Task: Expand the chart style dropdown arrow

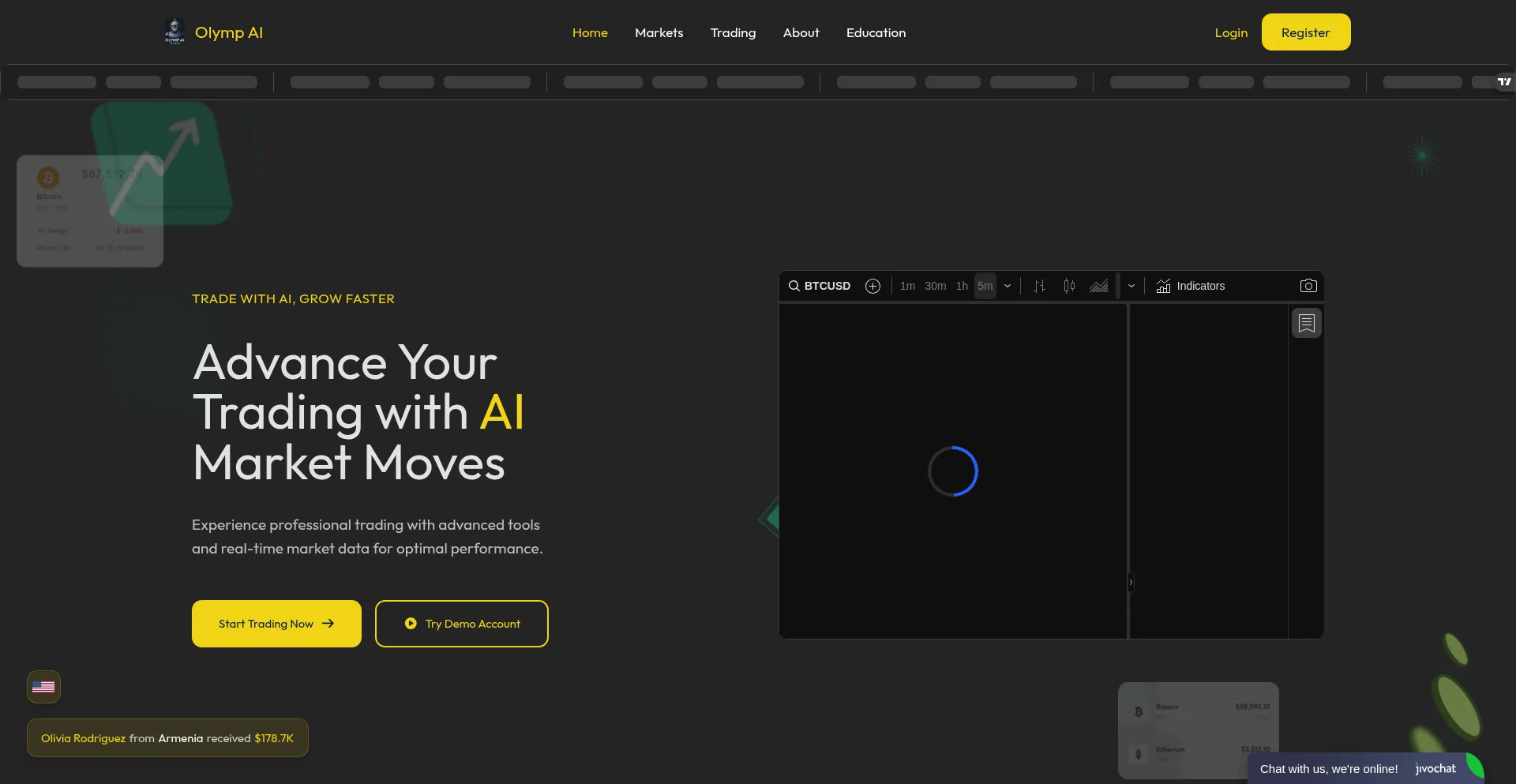Action: click(x=1131, y=286)
